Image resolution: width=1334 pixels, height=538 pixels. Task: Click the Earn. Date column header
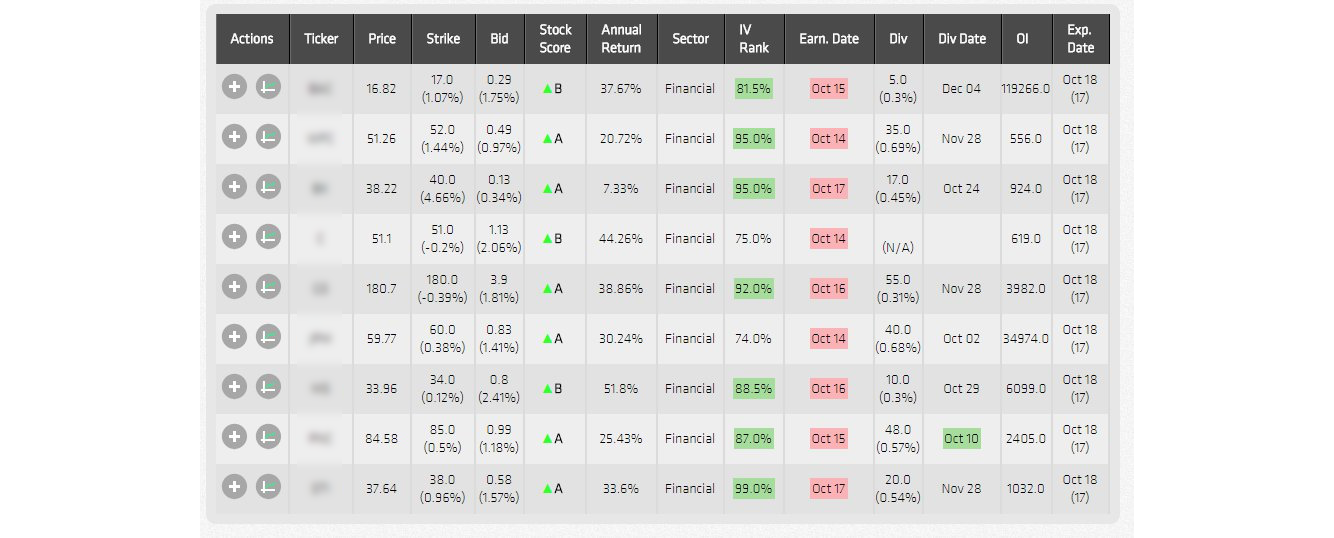(829, 39)
